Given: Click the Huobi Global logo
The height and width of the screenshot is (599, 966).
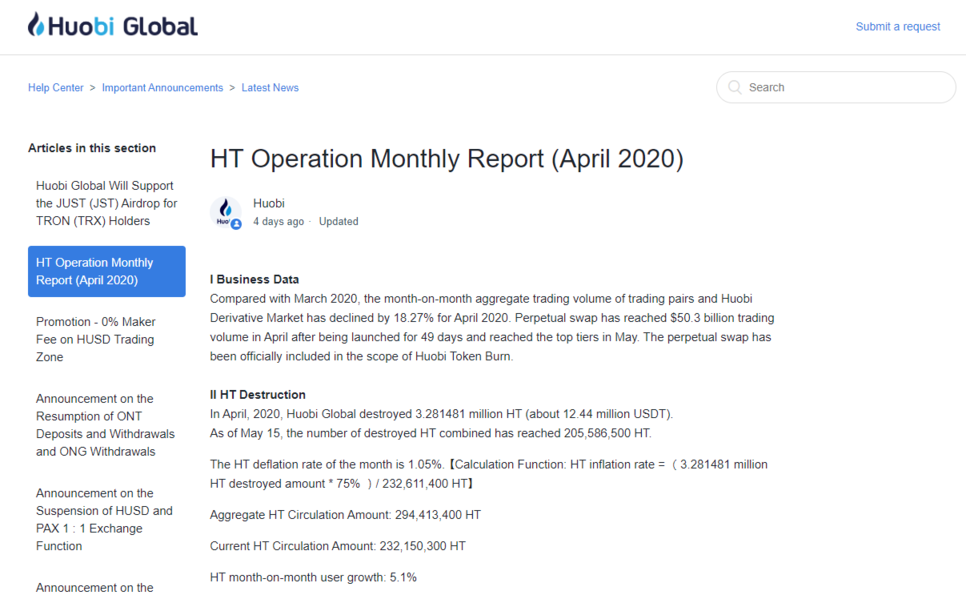Looking at the screenshot, I should tap(113, 25).
